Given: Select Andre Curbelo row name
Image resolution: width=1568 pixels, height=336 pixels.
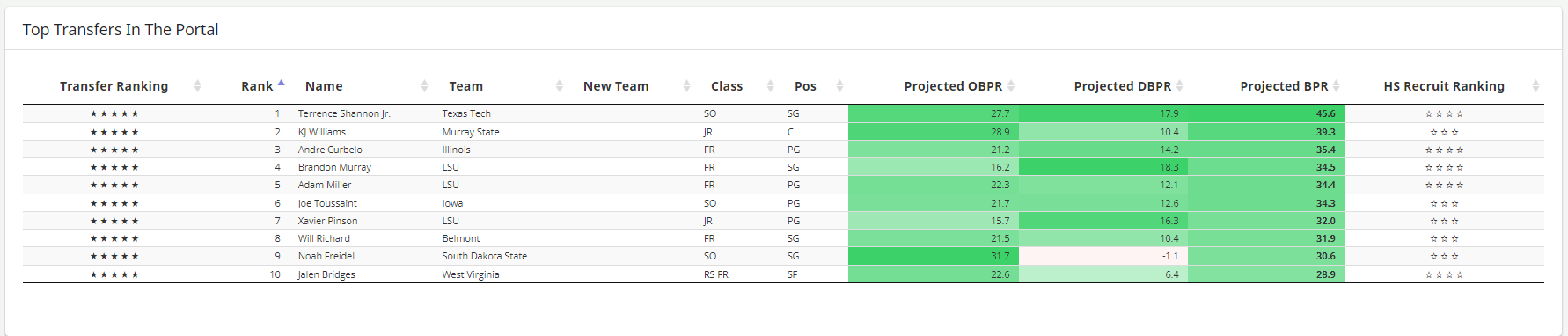Looking at the screenshot, I should click(x=330, y=150).
